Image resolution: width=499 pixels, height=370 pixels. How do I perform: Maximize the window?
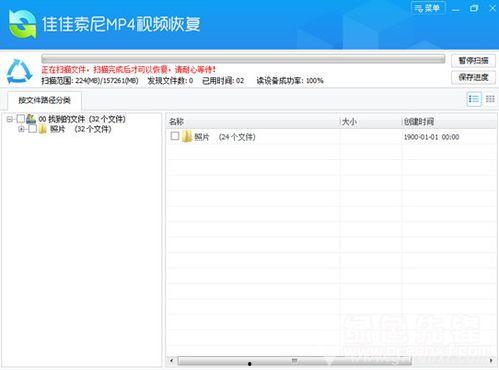point(474,9)
